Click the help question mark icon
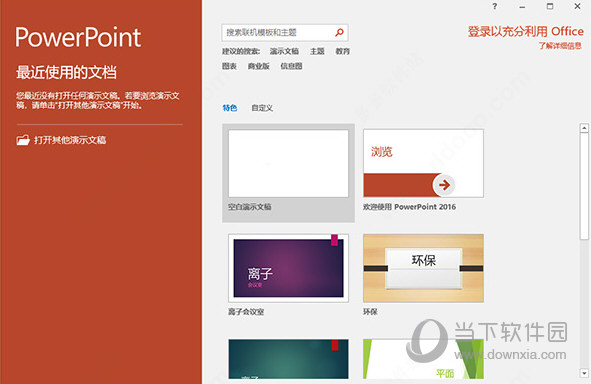This screenshot has height=384, width=591. point(495,6)
